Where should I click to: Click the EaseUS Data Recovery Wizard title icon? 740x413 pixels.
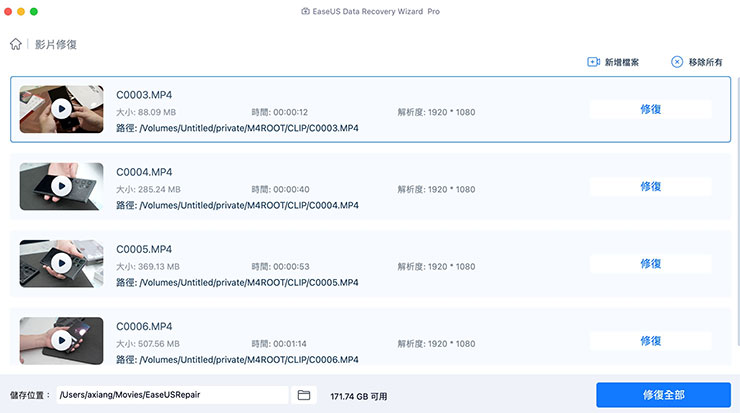click(305, 11)
